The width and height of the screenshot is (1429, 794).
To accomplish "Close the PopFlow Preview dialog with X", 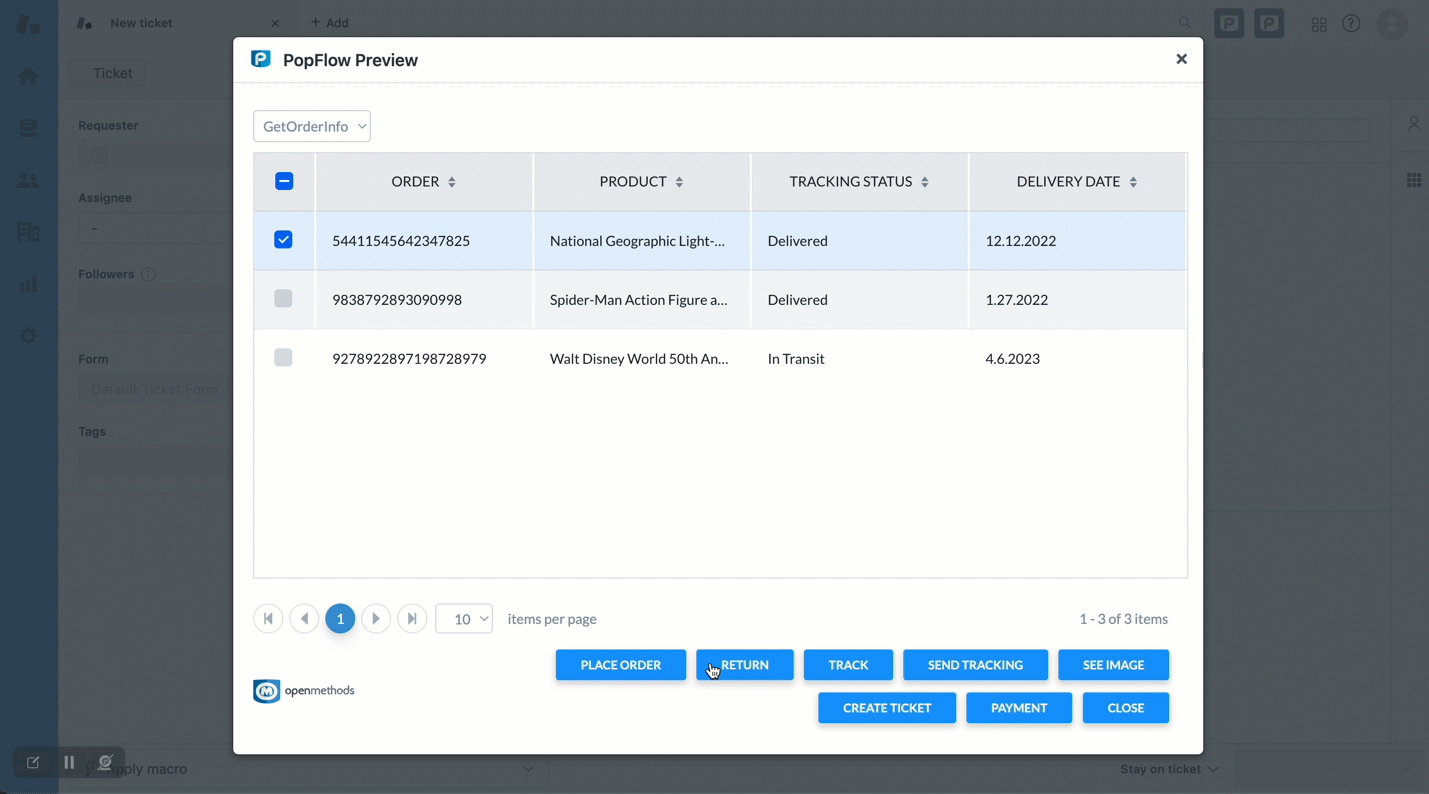I will (x=1181, y=59).
